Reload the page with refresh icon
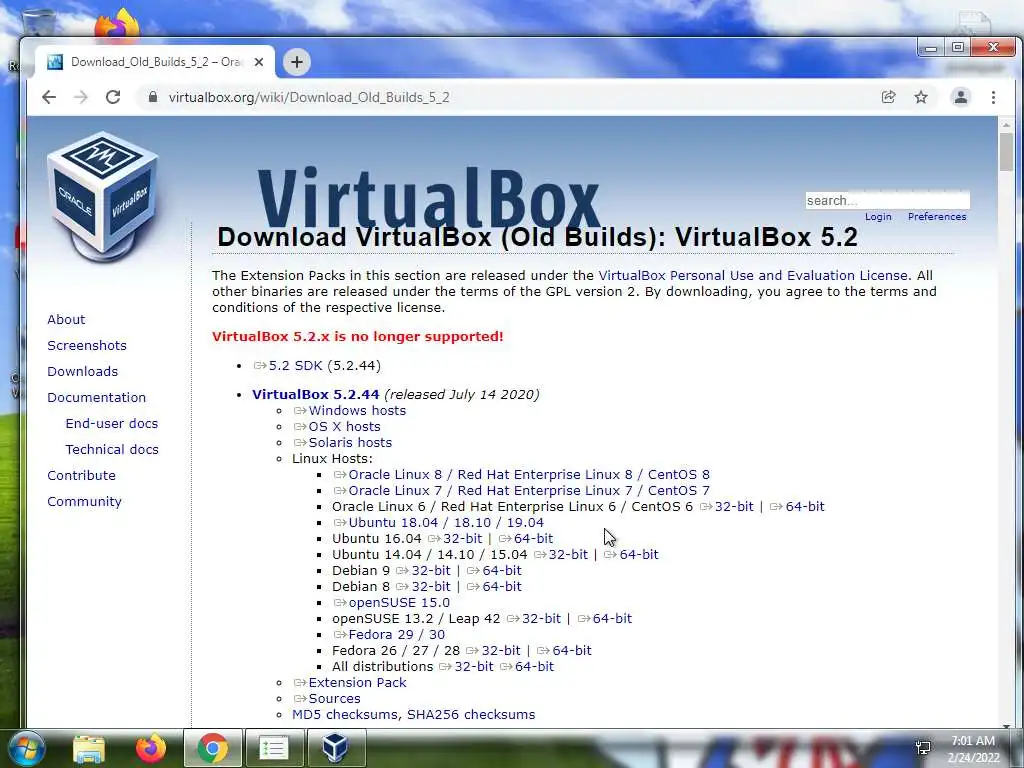 click(x=113, y=97)
